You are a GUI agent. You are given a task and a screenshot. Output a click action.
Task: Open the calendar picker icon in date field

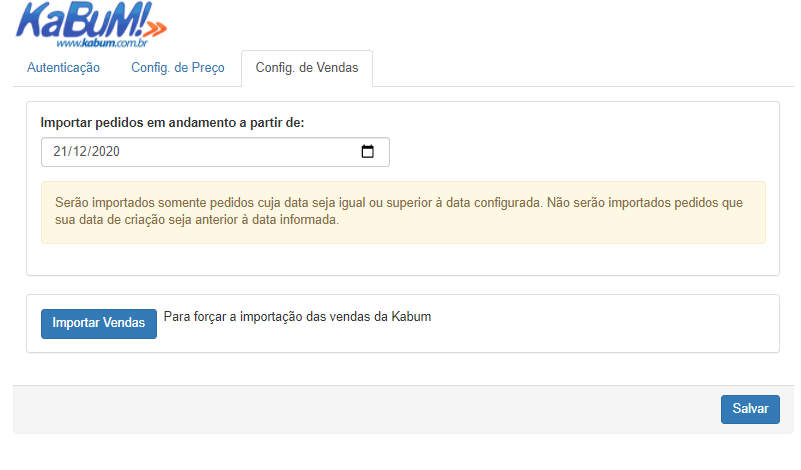click(367, 151)
